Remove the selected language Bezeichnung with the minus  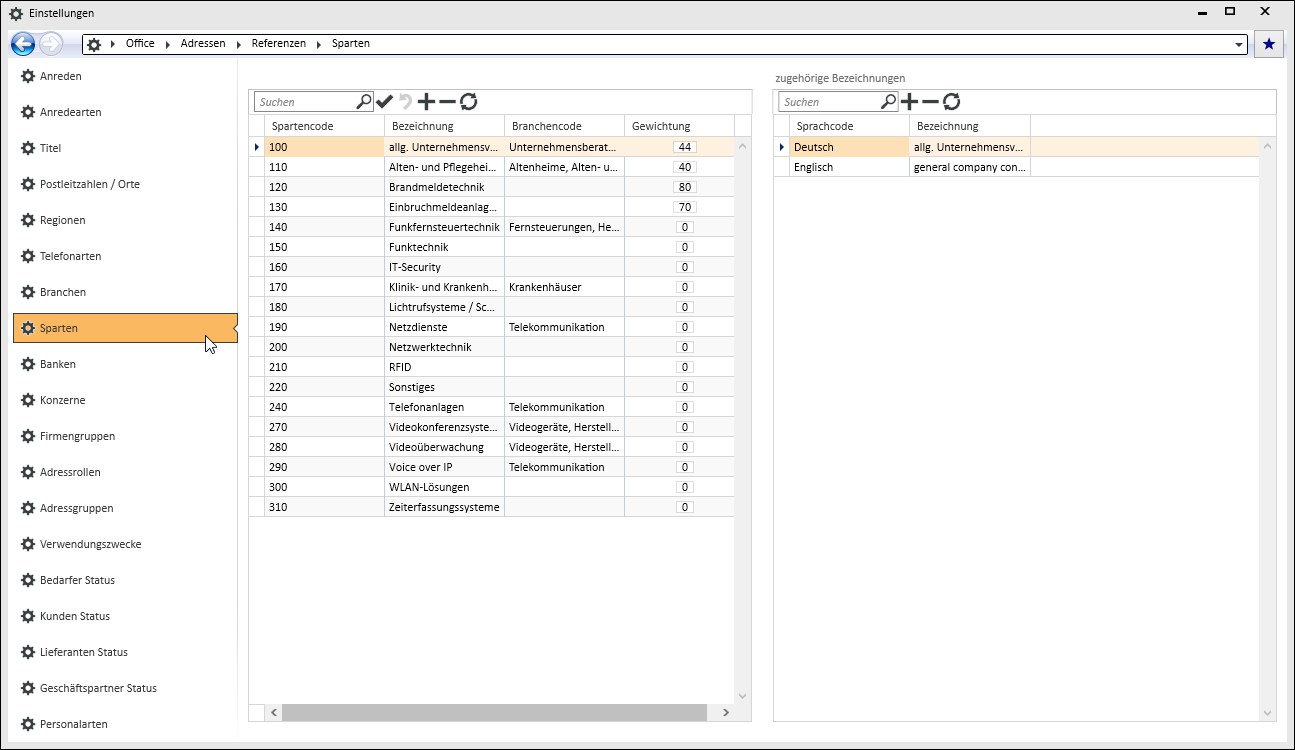tap(931, 101)
